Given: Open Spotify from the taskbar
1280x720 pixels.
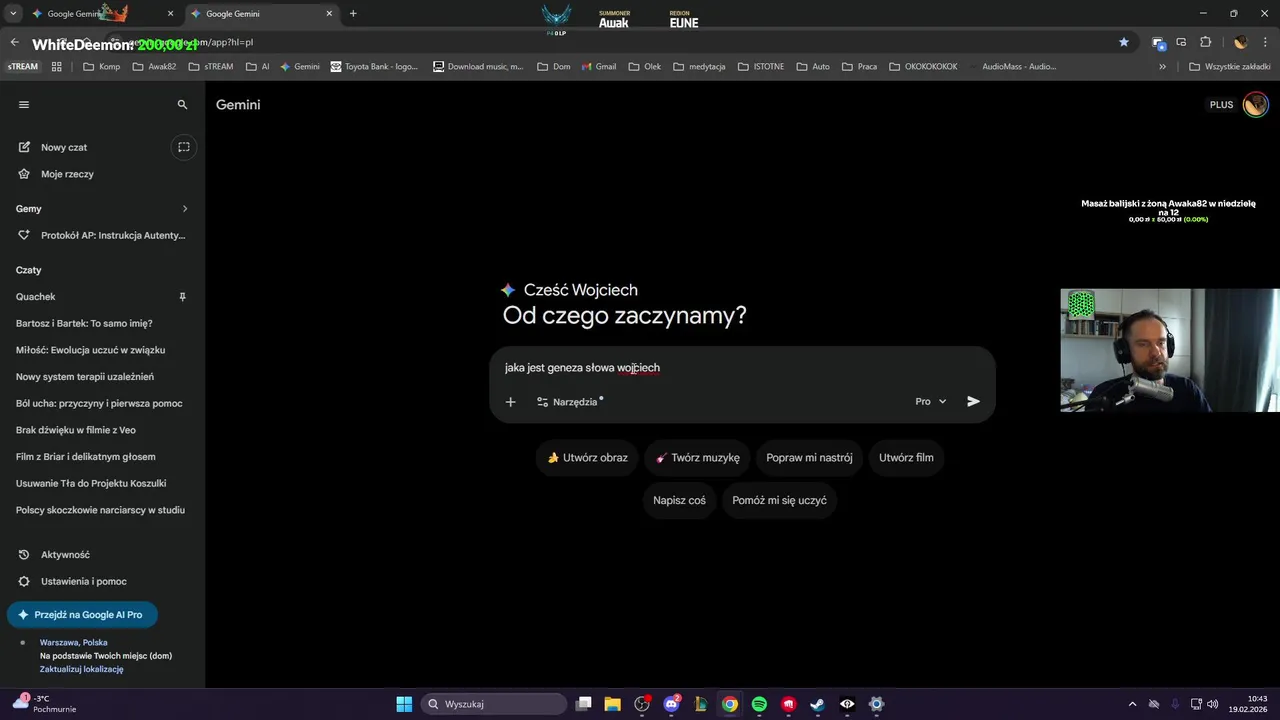Looking at the screenshot, I should click(759, 704).
